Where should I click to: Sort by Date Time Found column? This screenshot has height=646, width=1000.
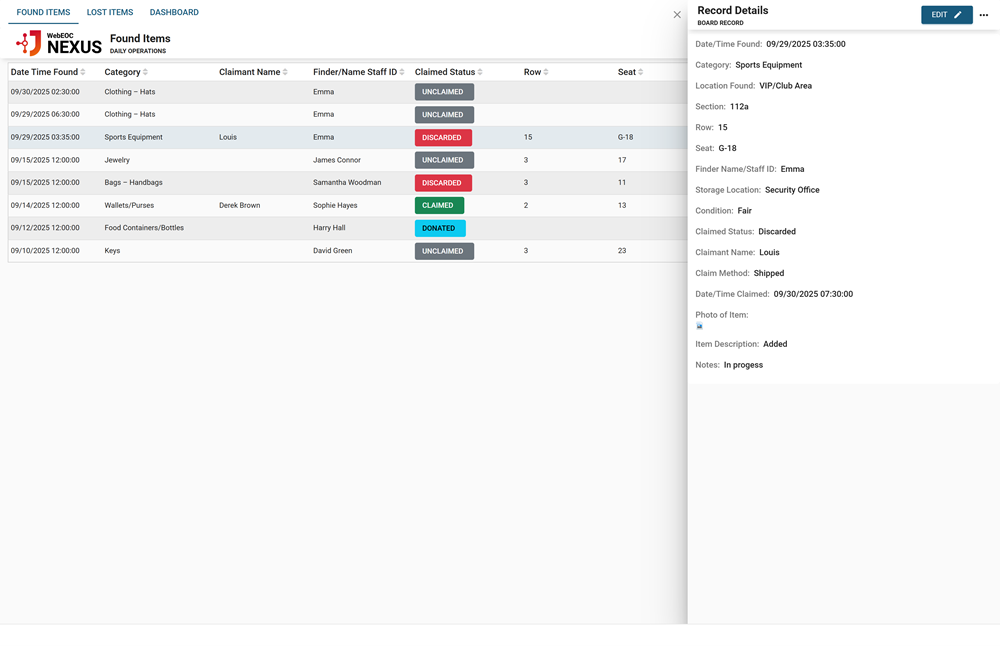83,72
